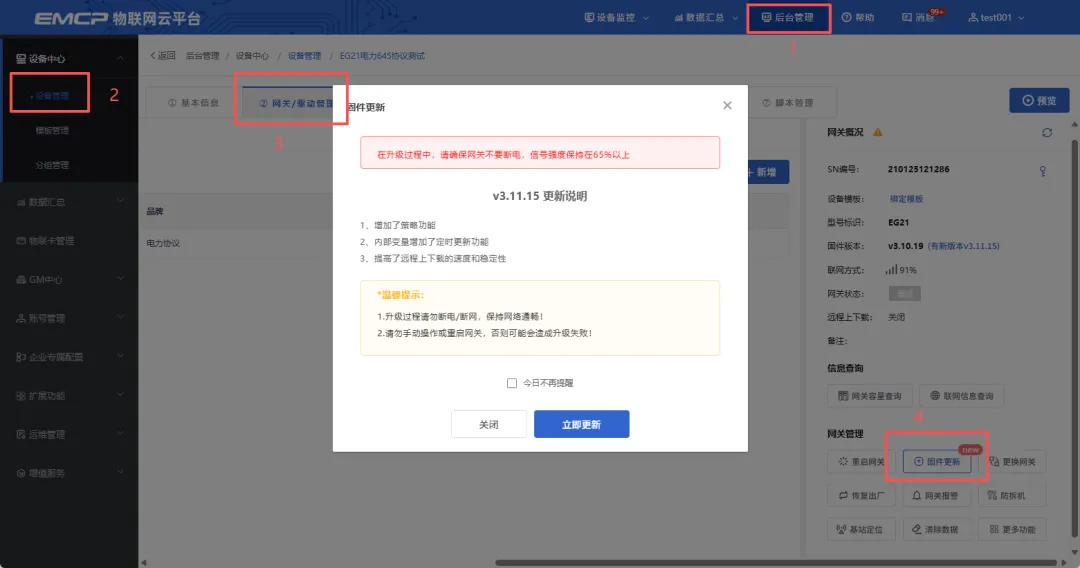Viewport: 1080px width, 568px height.
Task: Click the refresh icon in 网关概况
Action: (x=1047, y=132)
